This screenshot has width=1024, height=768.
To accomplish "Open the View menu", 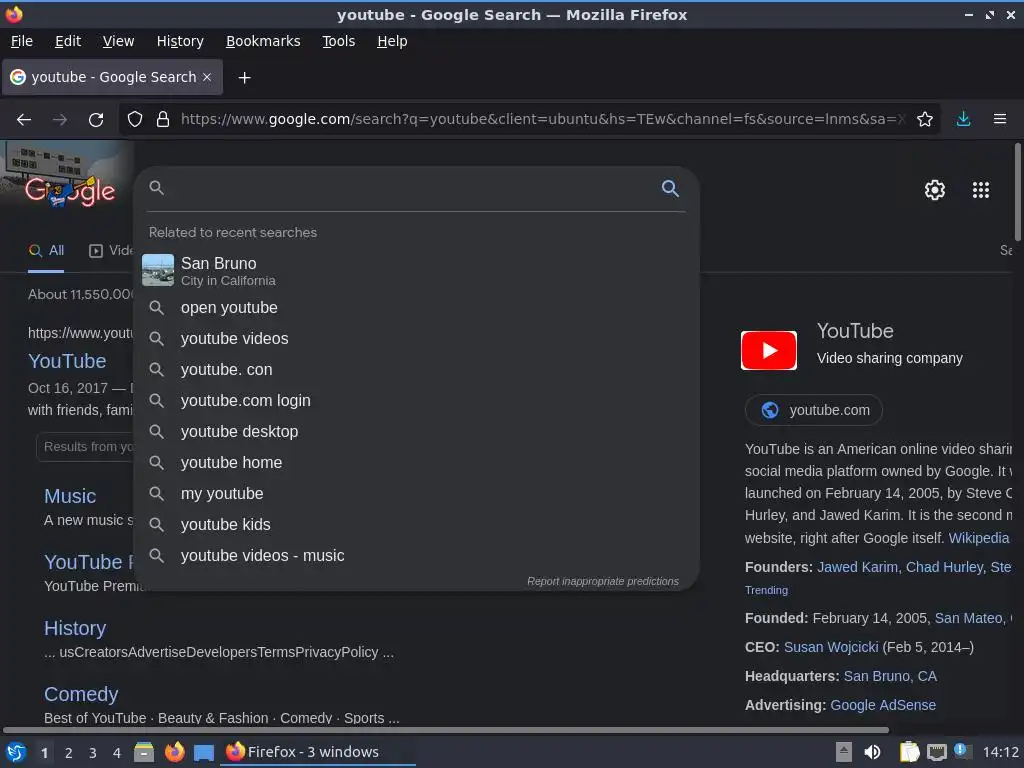I will tap(118, 41).
